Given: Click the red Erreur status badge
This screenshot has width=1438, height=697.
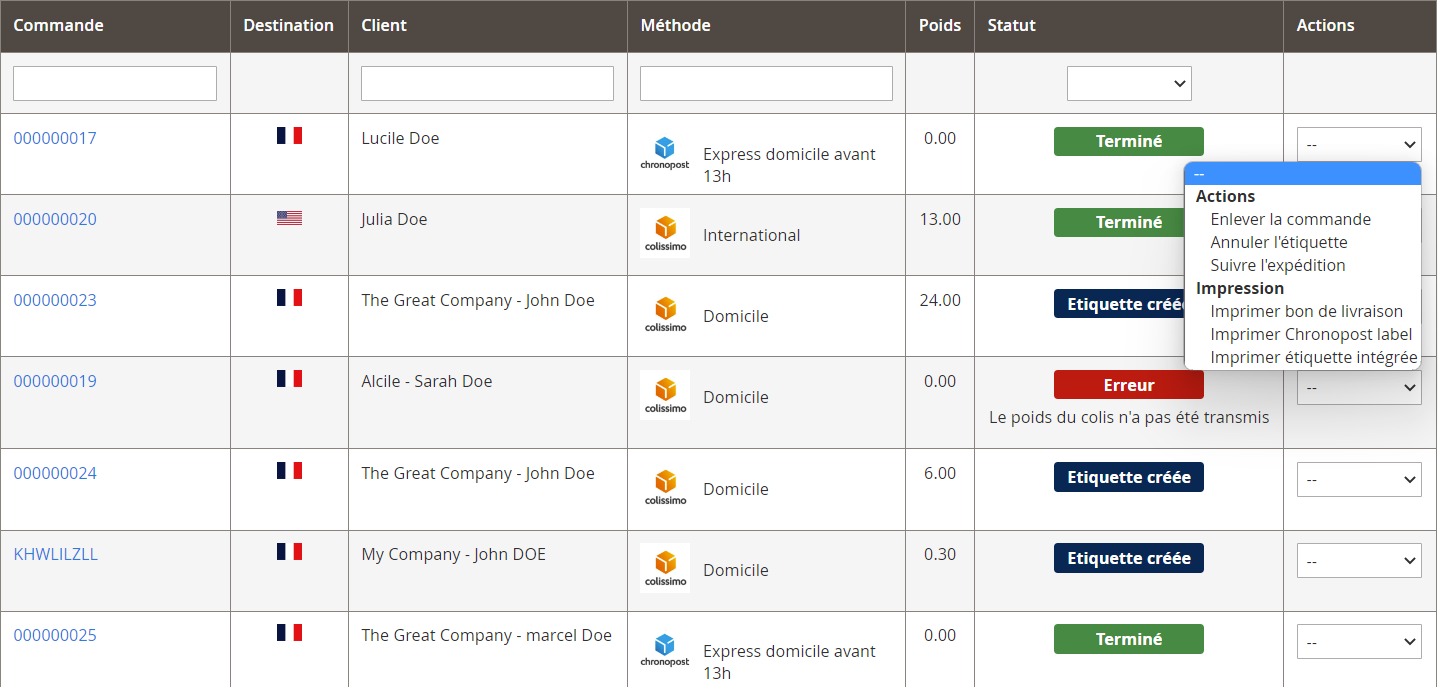Looking at the screenshot, I should point(1128,385).
